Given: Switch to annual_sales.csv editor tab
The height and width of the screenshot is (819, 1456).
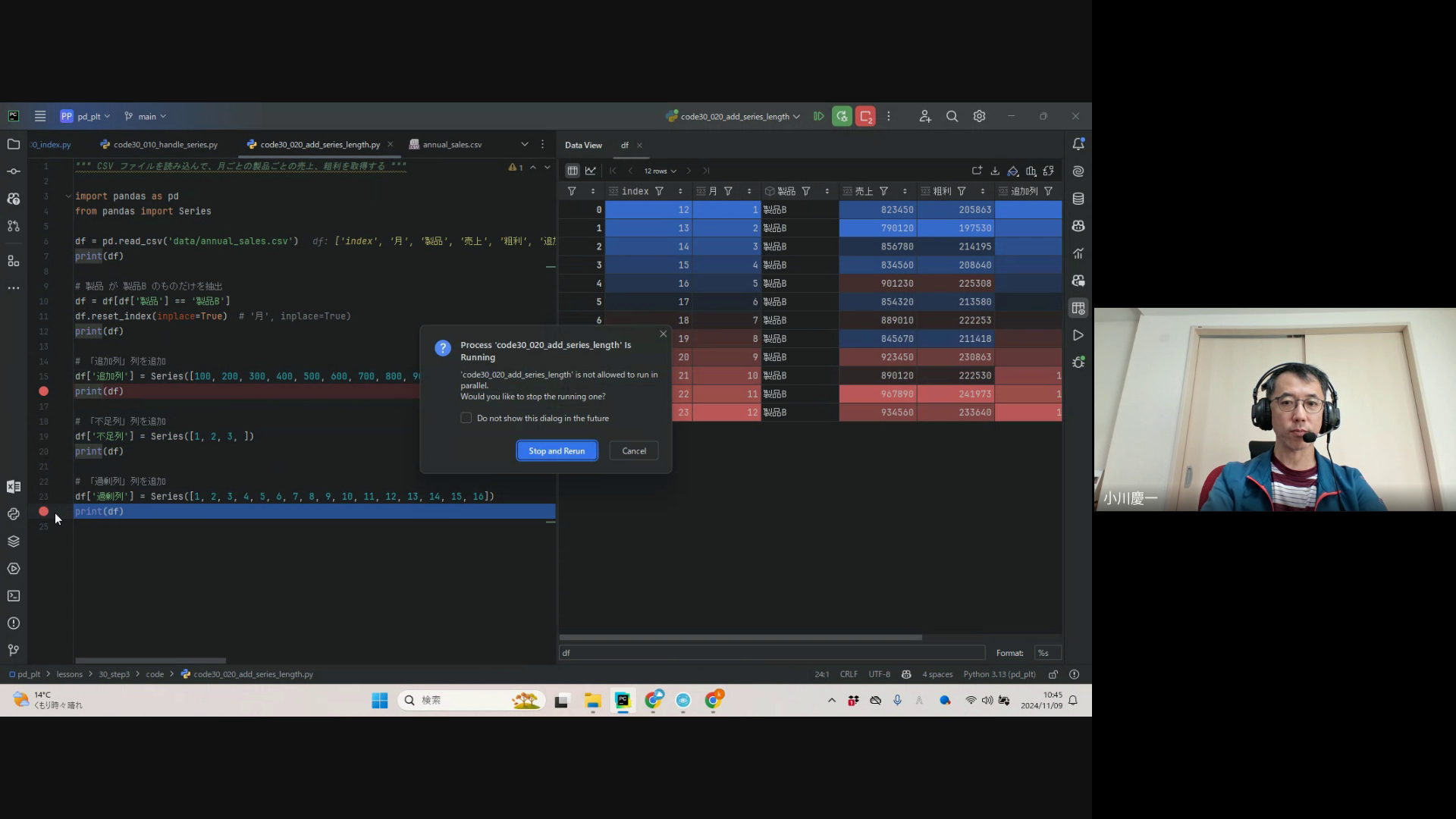Looking at the screenshot, I should click(x=451, y=144).
